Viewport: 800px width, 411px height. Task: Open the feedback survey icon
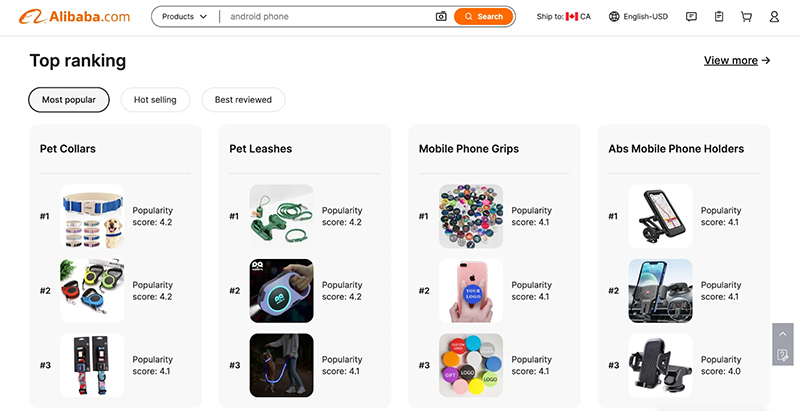[x=783, y=355]
